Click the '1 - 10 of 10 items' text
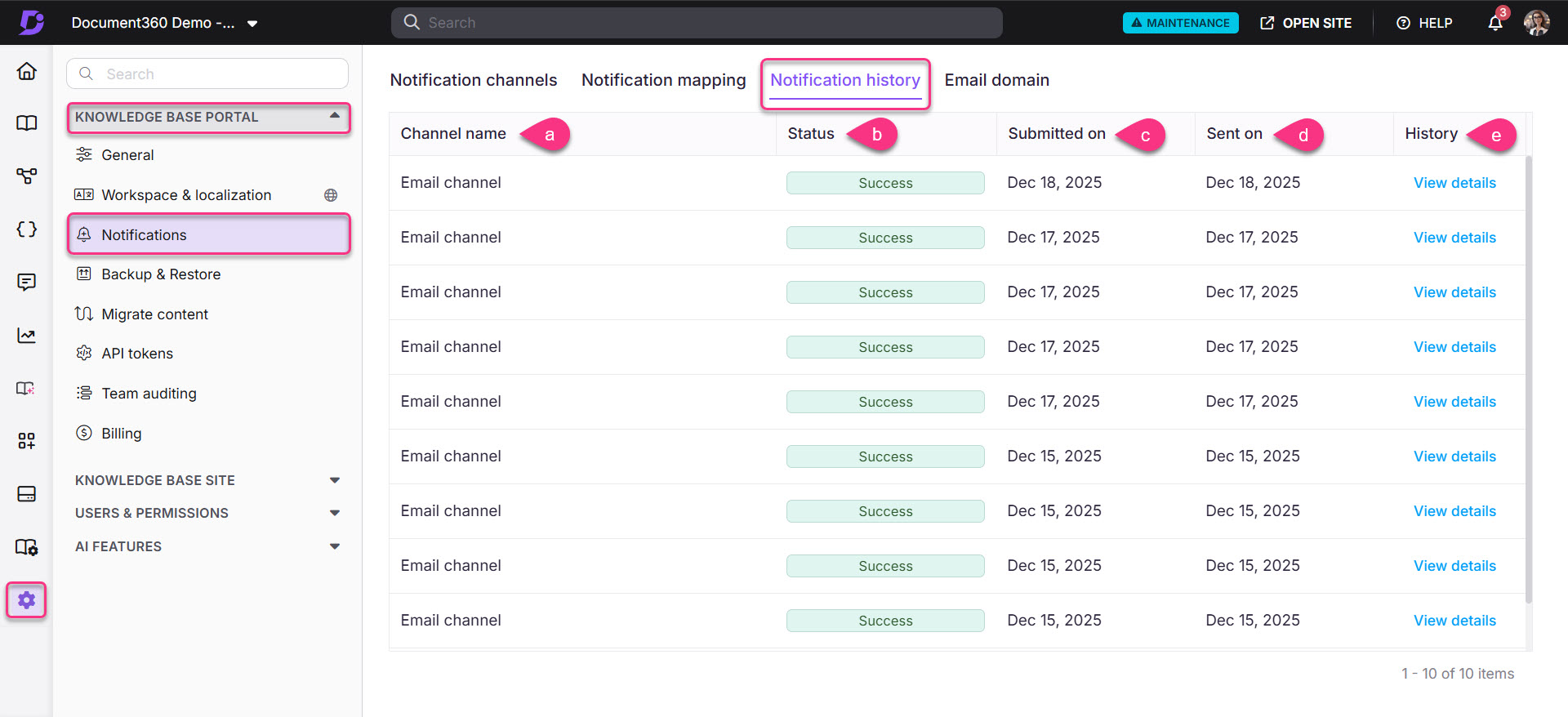 pos(1458,674)
